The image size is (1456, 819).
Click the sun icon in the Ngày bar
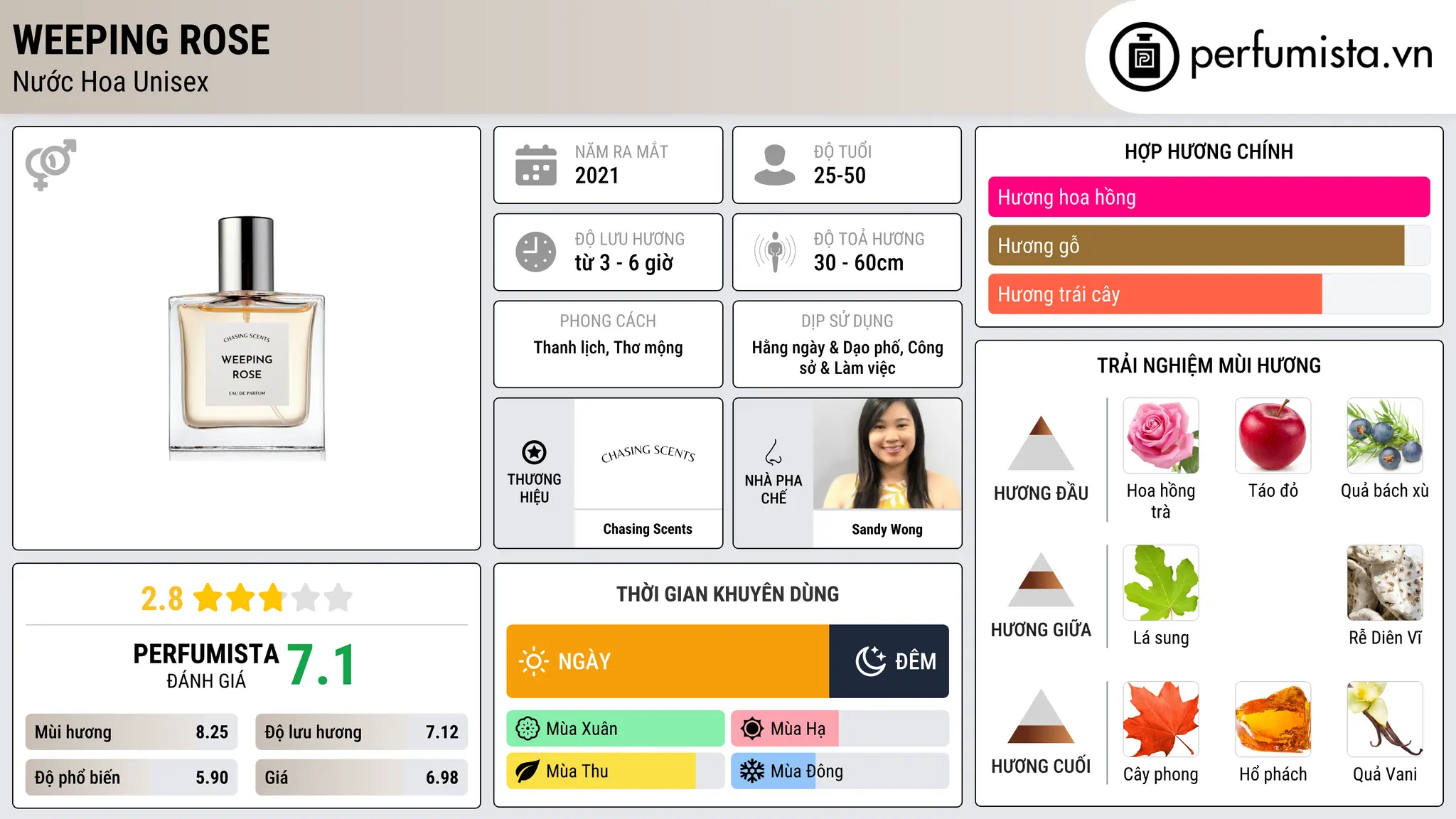point(533,661)
